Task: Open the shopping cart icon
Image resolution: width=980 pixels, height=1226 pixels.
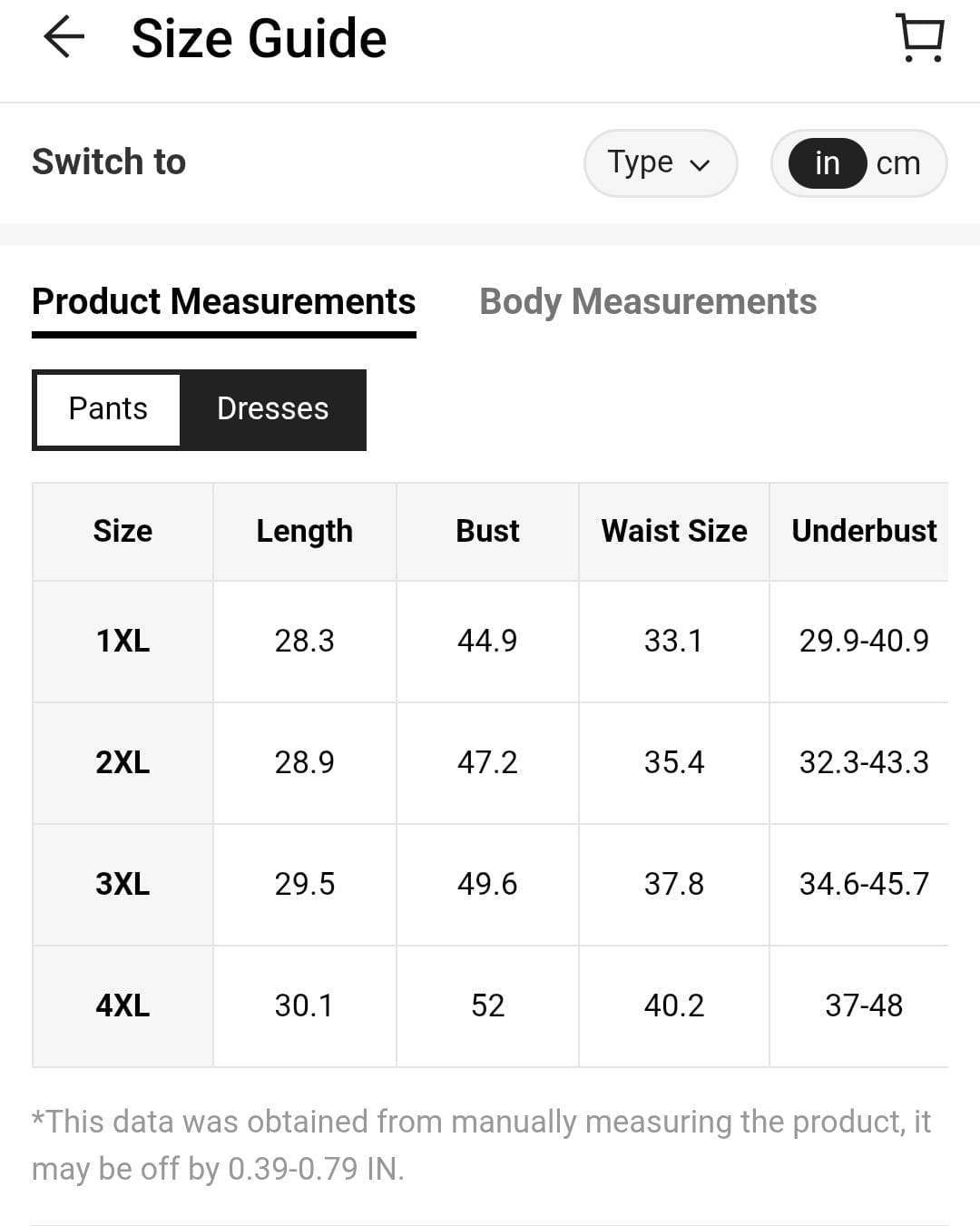Action: pos(920,38)
